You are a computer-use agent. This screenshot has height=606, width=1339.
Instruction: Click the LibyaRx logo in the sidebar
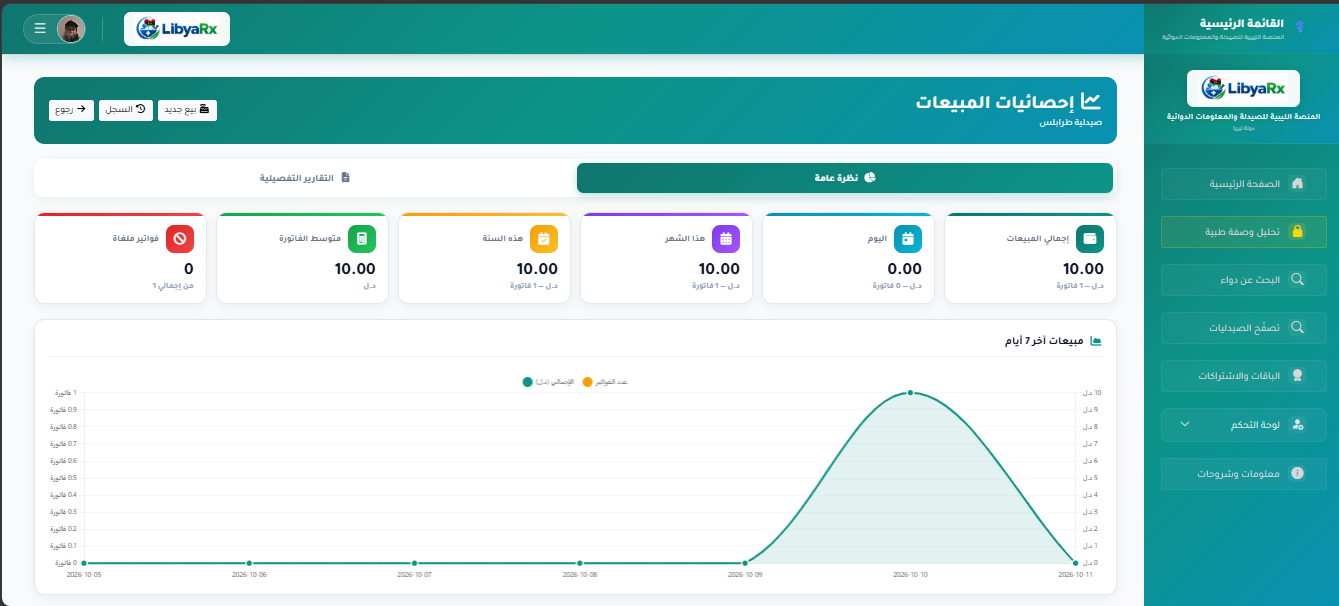[x=1243, y=88]
